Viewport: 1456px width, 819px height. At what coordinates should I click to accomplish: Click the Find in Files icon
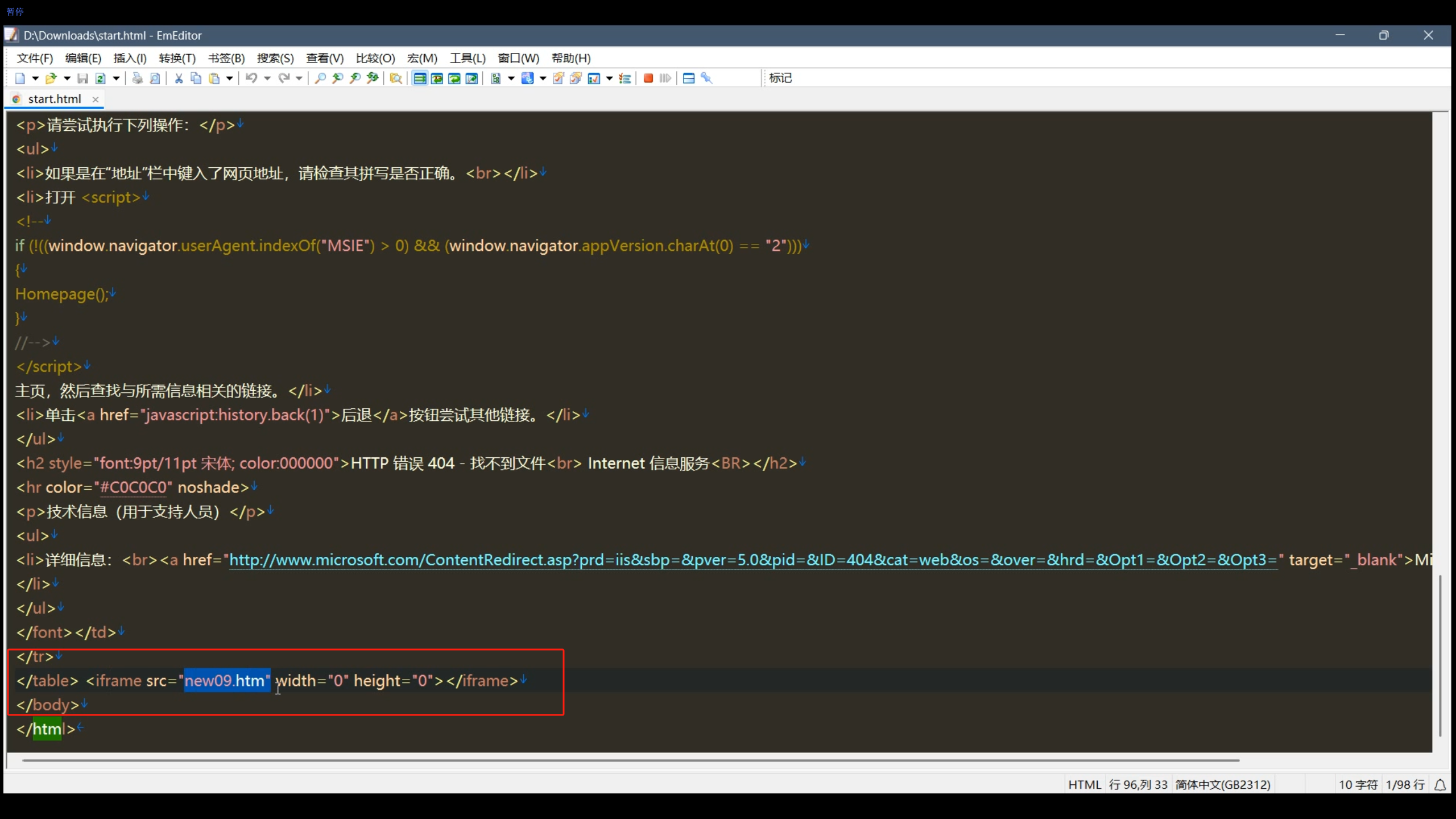(x=396, y=78)
